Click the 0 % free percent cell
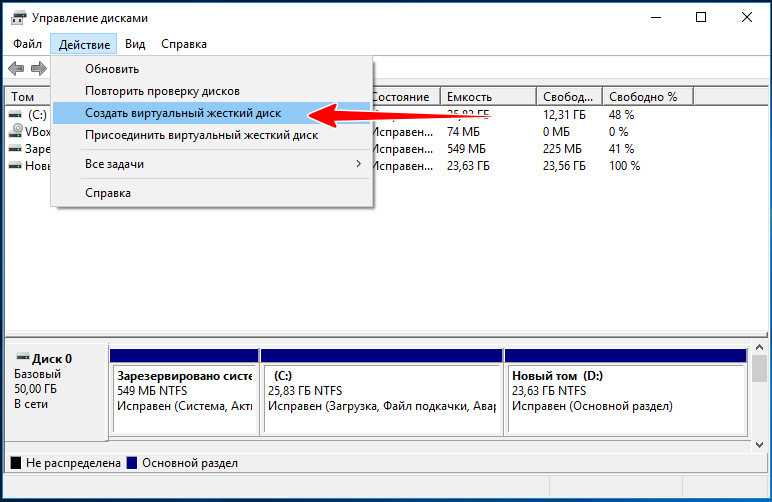This screenshot has height=502, width=772. 618,132
